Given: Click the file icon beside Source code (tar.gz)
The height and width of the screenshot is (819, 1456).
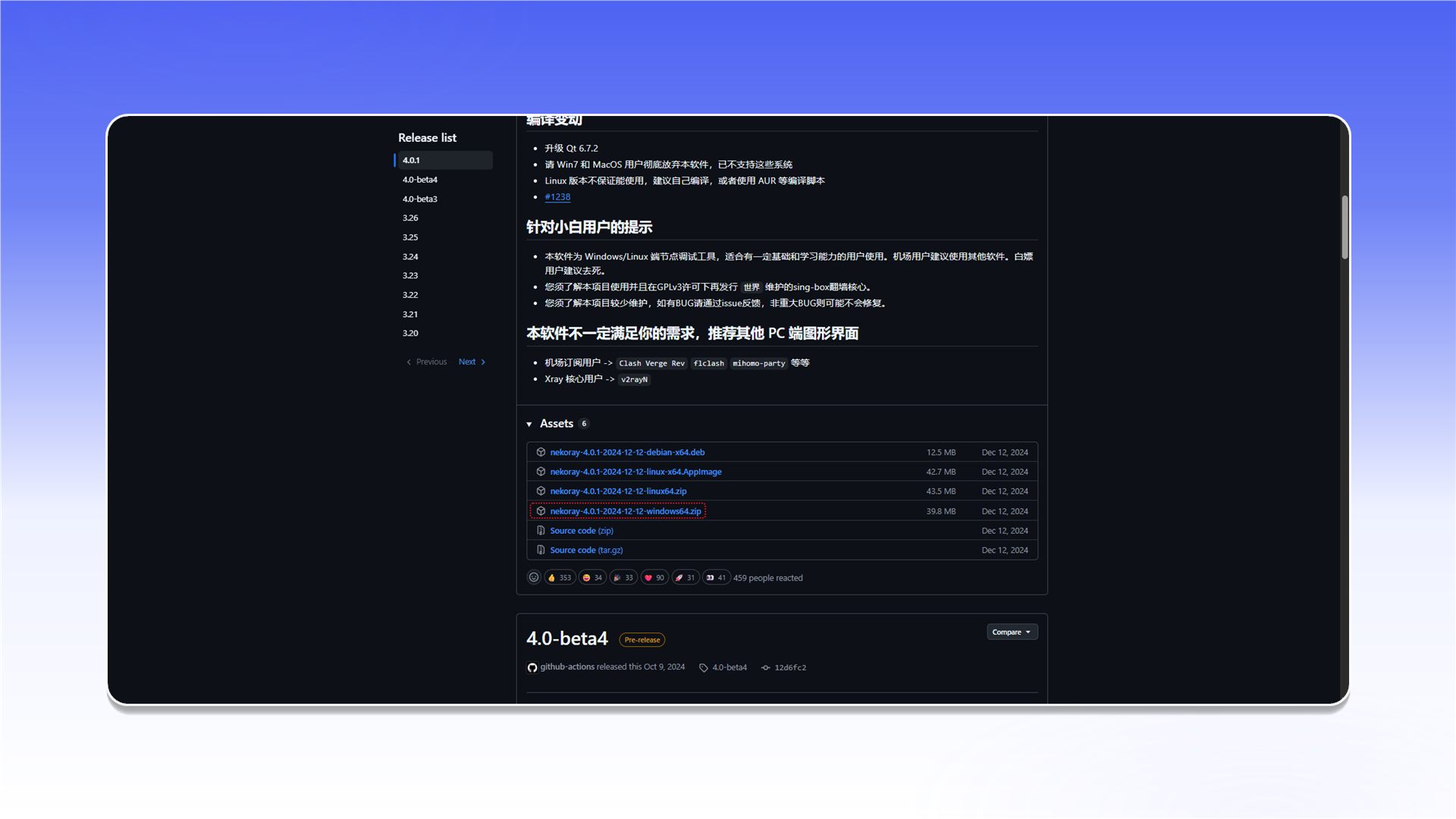Looking at the screenshot, I should tap(541, 551).
